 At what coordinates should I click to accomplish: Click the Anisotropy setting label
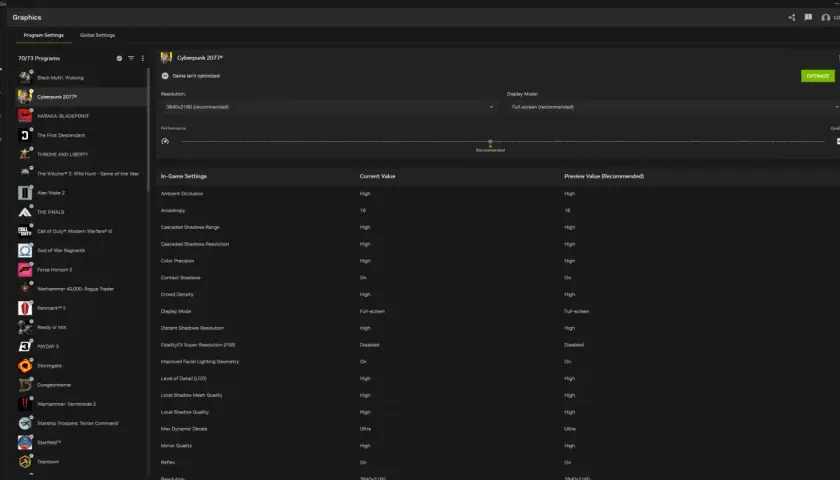point(173,211)
